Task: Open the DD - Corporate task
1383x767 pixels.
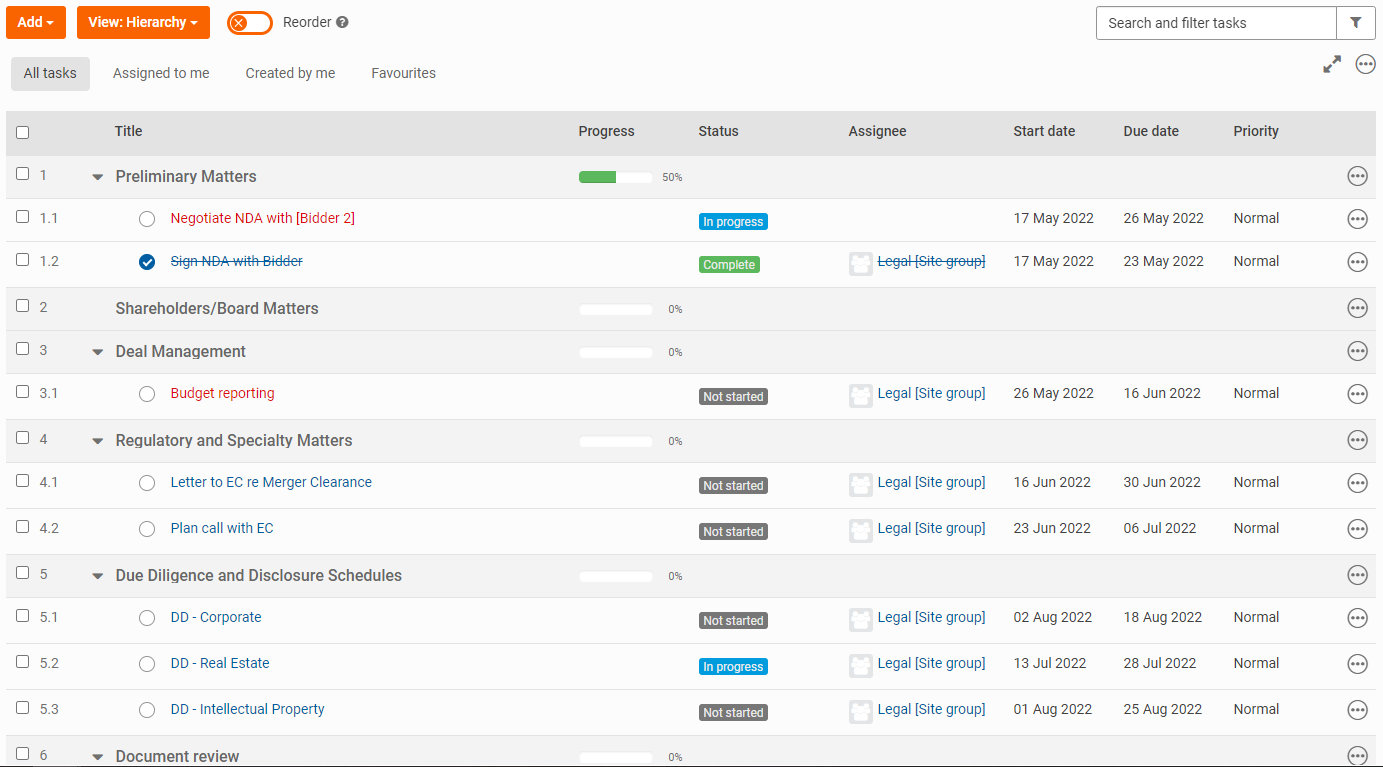Action: click(216, 617)
